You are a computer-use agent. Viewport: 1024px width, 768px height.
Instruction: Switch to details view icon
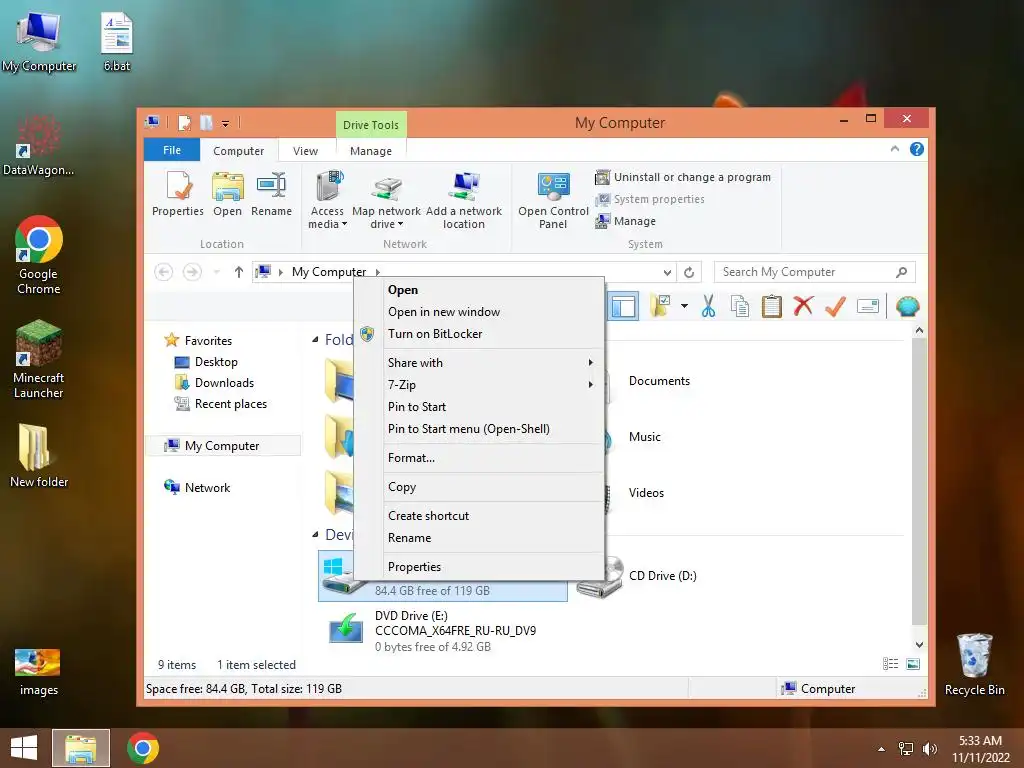tap(891, 664)
